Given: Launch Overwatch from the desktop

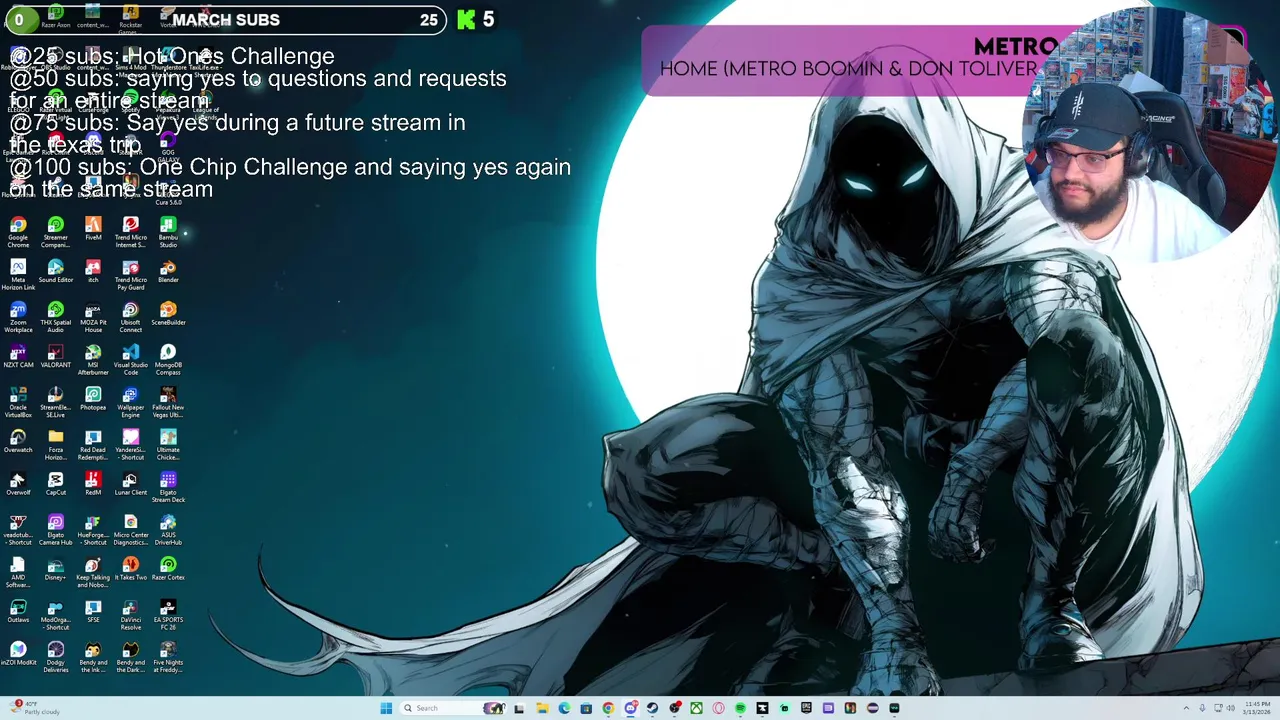Looking at the screenshot, I should (18, 441).
